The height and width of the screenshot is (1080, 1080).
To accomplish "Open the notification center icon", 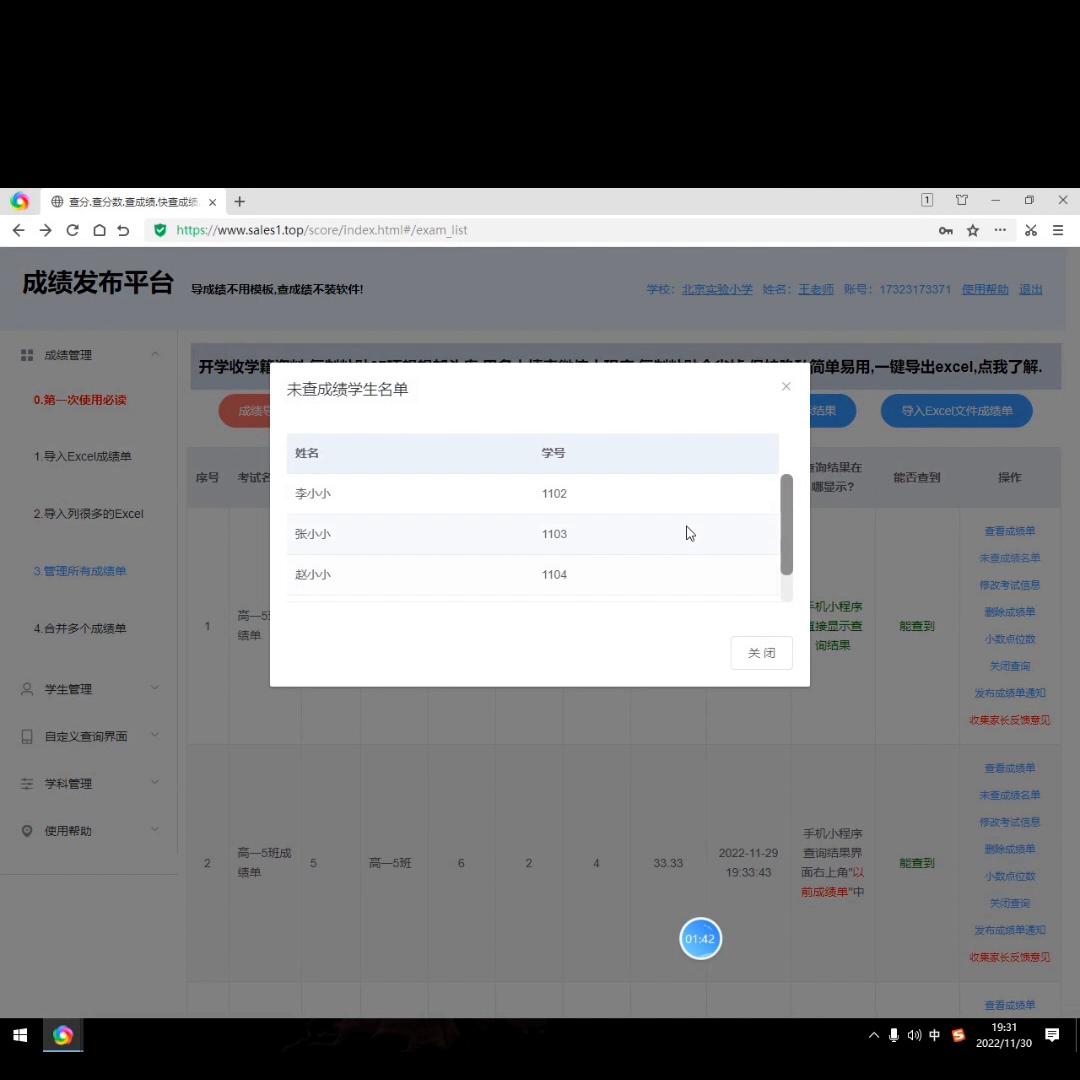I will [x=1051, y=1035].
